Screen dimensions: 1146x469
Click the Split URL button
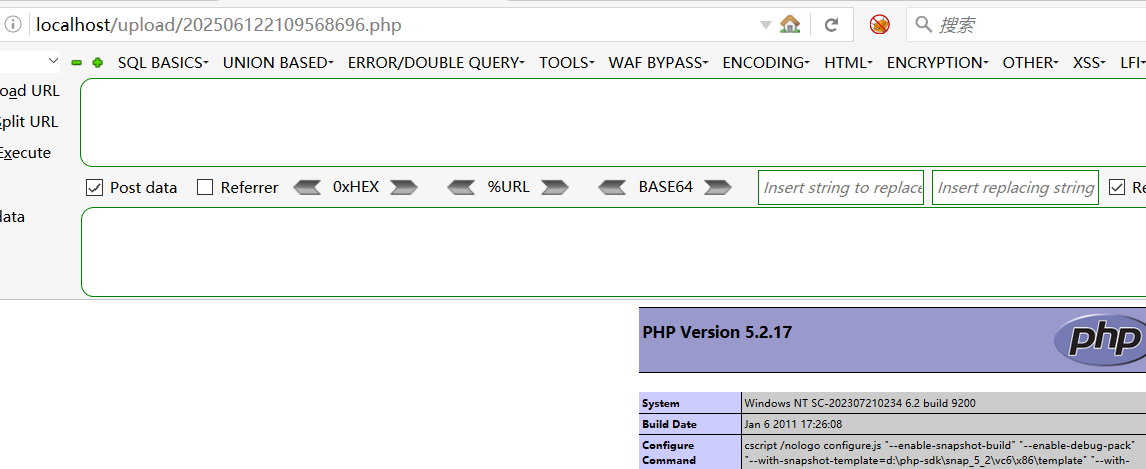(29, 122)
